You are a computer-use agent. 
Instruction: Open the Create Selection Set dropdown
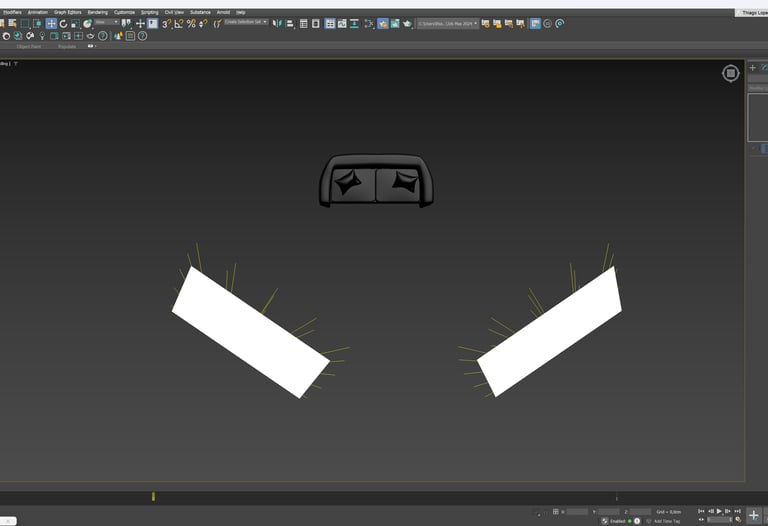click(x=246, y=22)
